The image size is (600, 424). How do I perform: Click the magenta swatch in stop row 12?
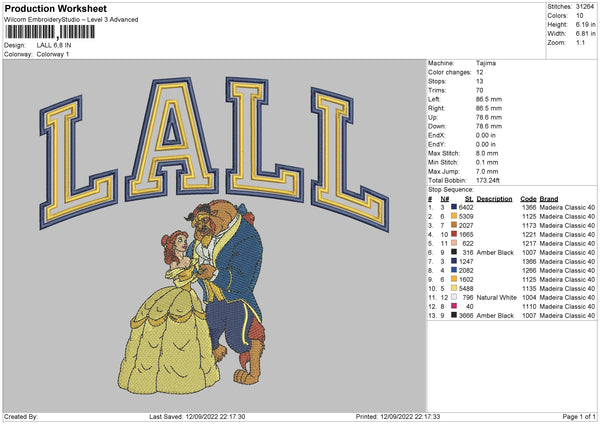pyautogui.click(x=454, y=306)
